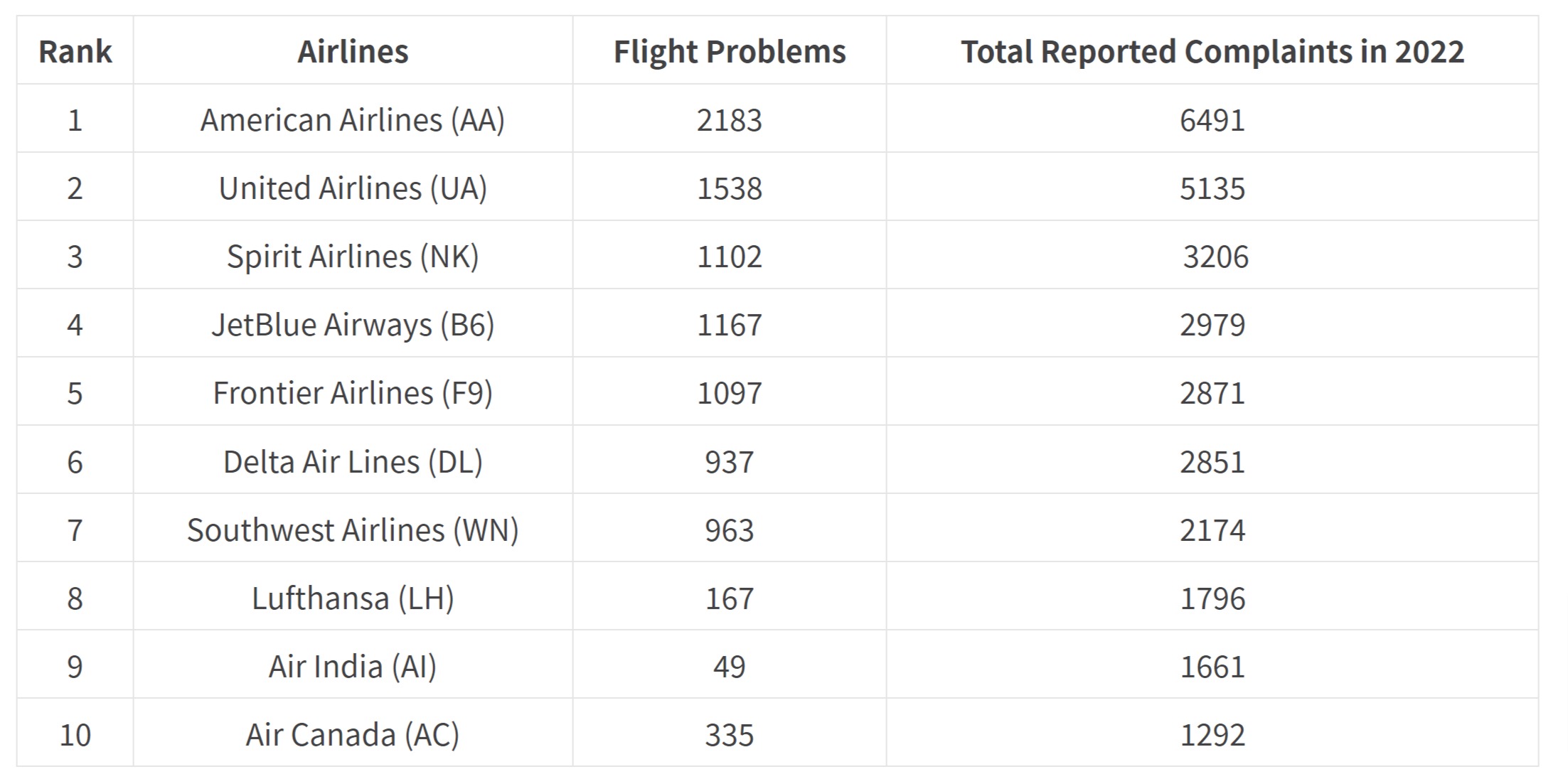Select the American Airlines (AA) cell

[353, 119]
